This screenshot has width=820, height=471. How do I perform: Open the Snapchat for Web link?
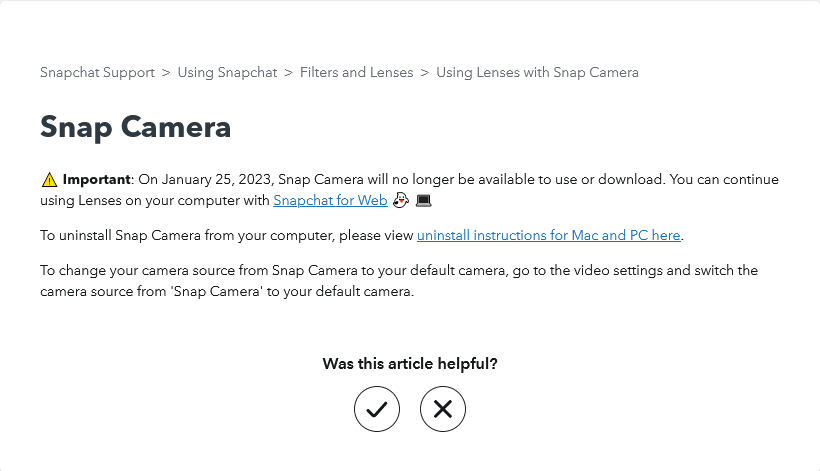click(x=330, y=200)
